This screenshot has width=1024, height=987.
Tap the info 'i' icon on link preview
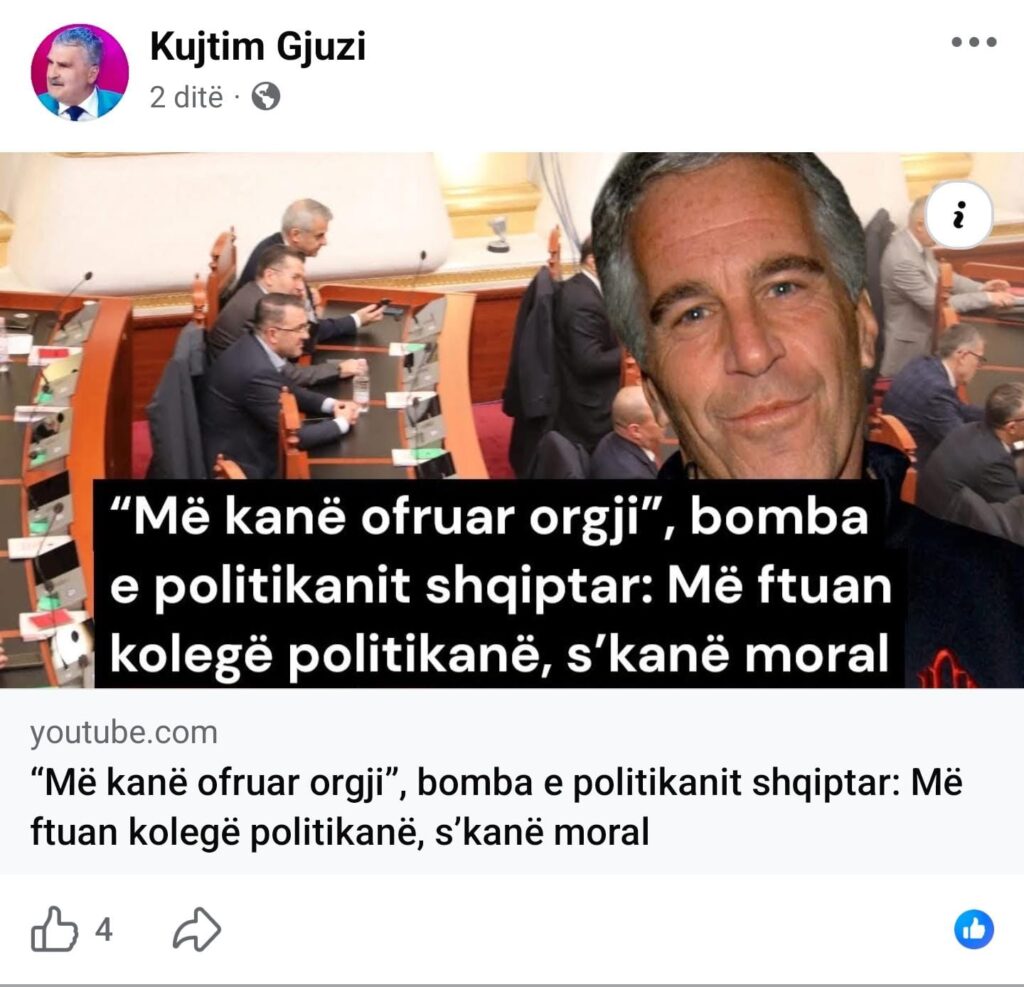959,215
